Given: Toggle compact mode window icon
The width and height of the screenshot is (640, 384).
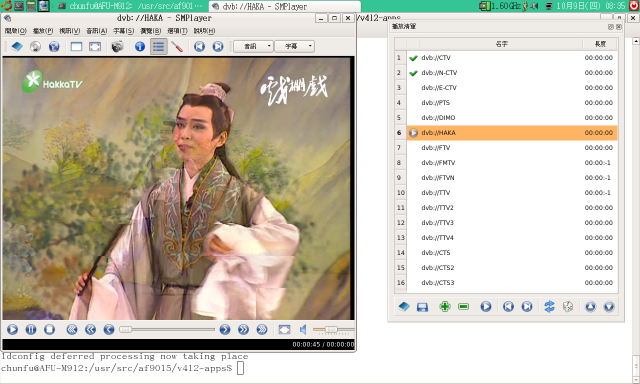Looking at the screenshot, I should tap(76, 47).
